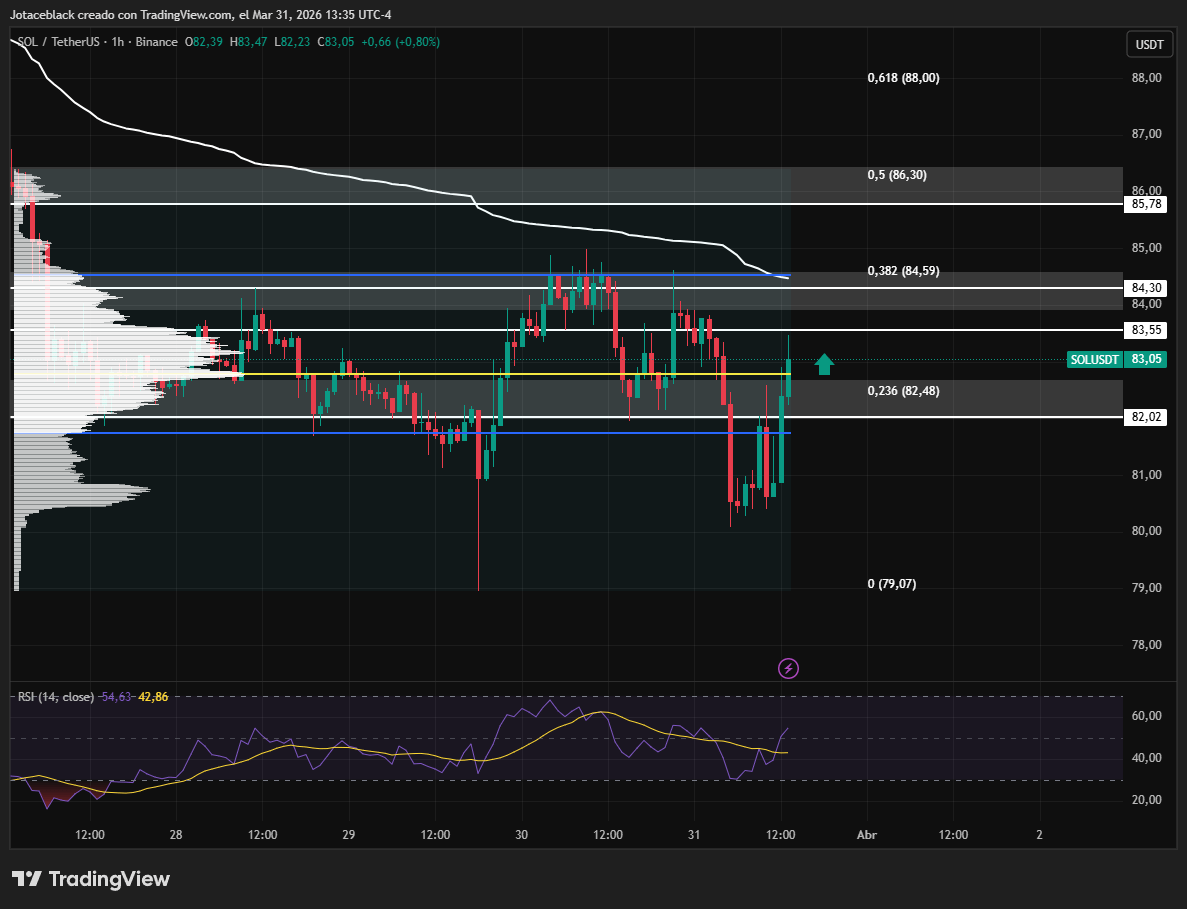Select the RSI (14, close) indicator legend
The width and height of the screenshot is (1187, 909).
[x=56, y=696]
